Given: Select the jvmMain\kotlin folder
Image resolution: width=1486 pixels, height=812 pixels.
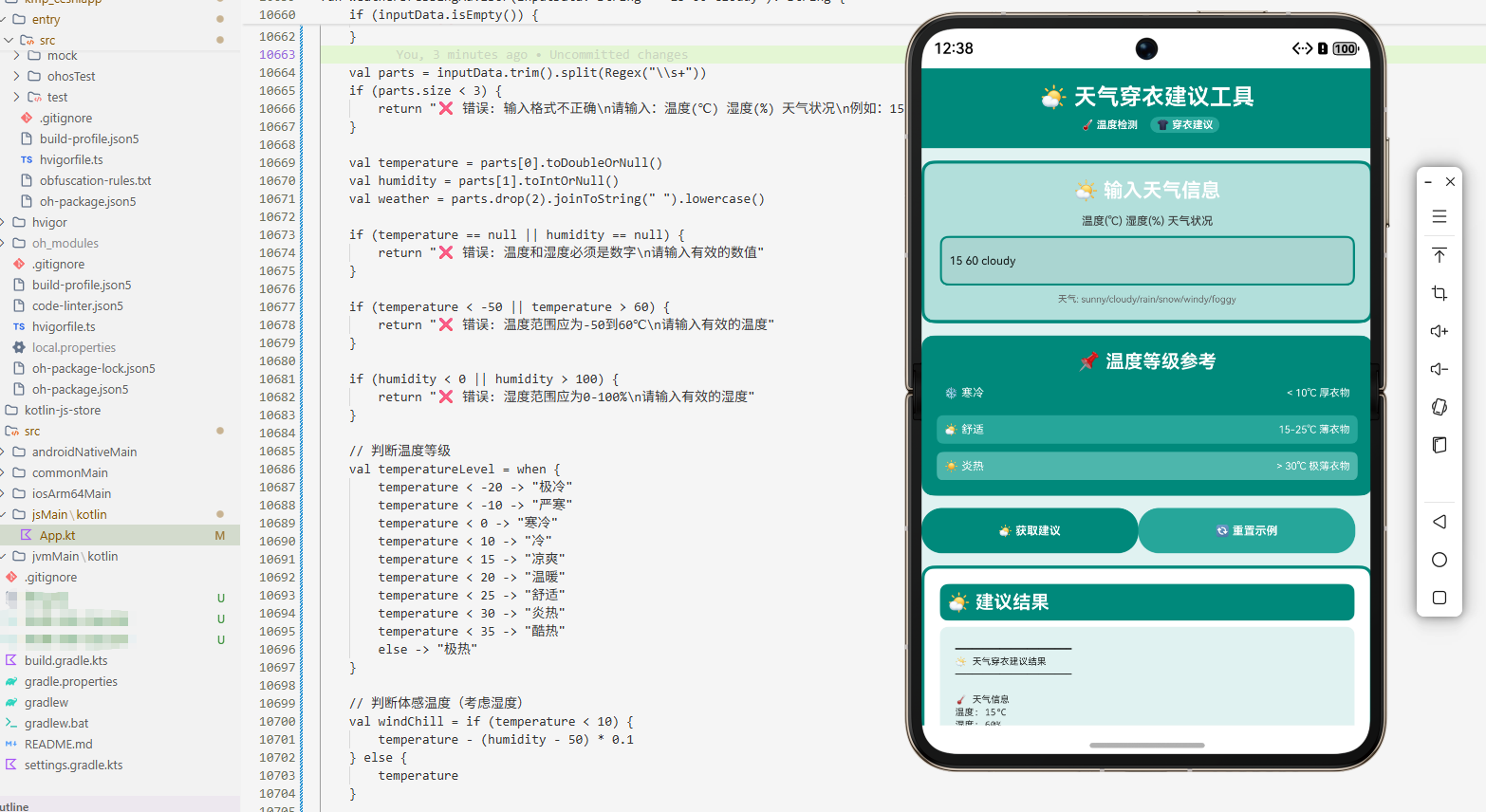Looking at the screenshot, I should 75,556.
